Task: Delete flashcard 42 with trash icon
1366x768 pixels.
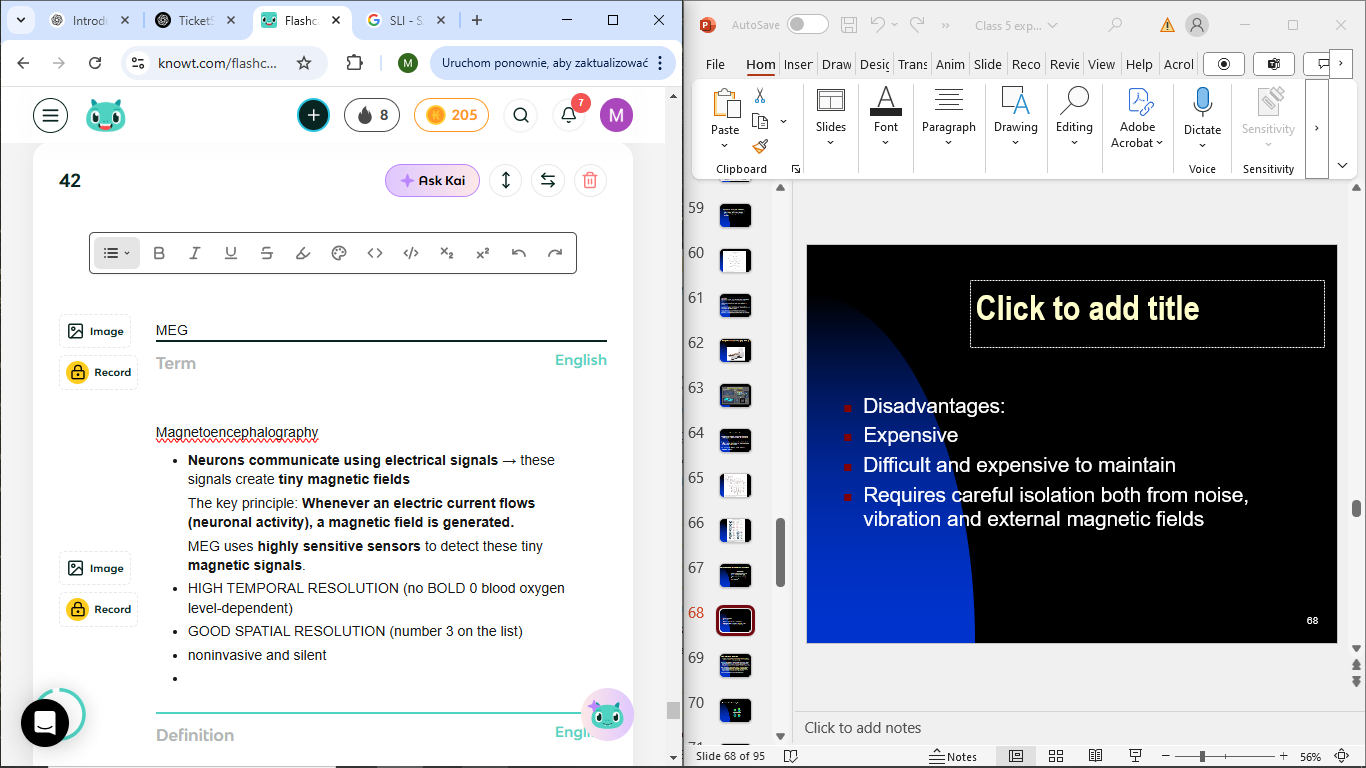Action: (590, 181)
